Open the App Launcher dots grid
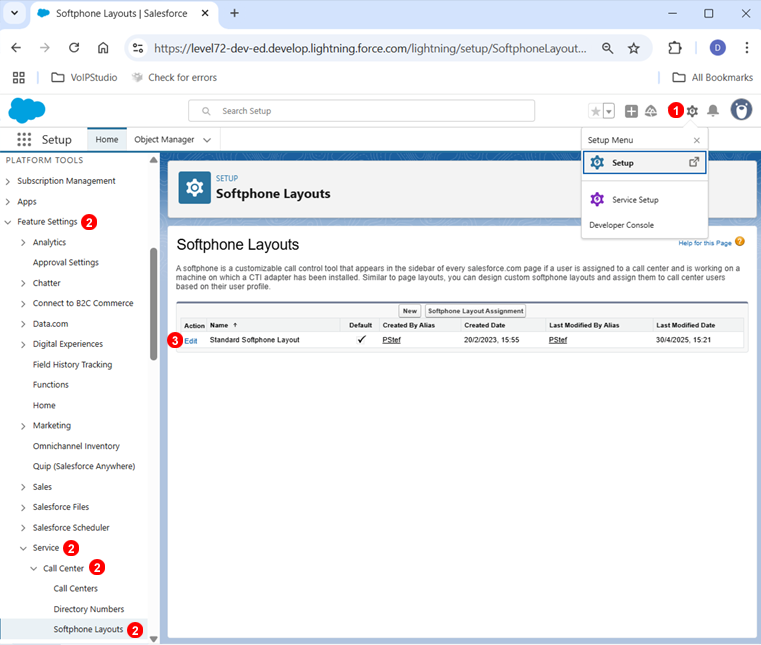This screenshot has width=761, height=645. coord(24,139)
